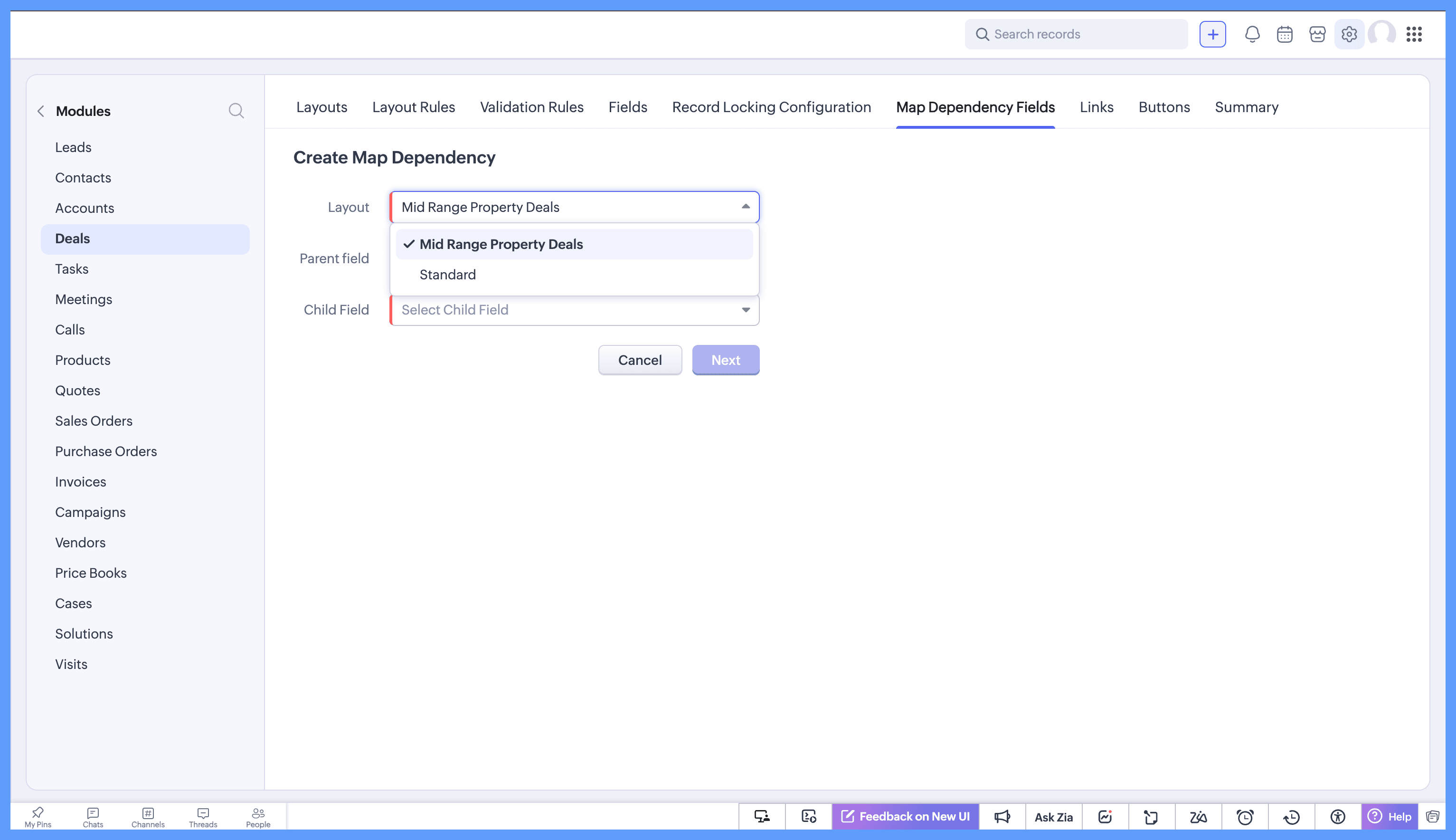Open Channels in bottom bar
1456x840 pixels.
148,817
